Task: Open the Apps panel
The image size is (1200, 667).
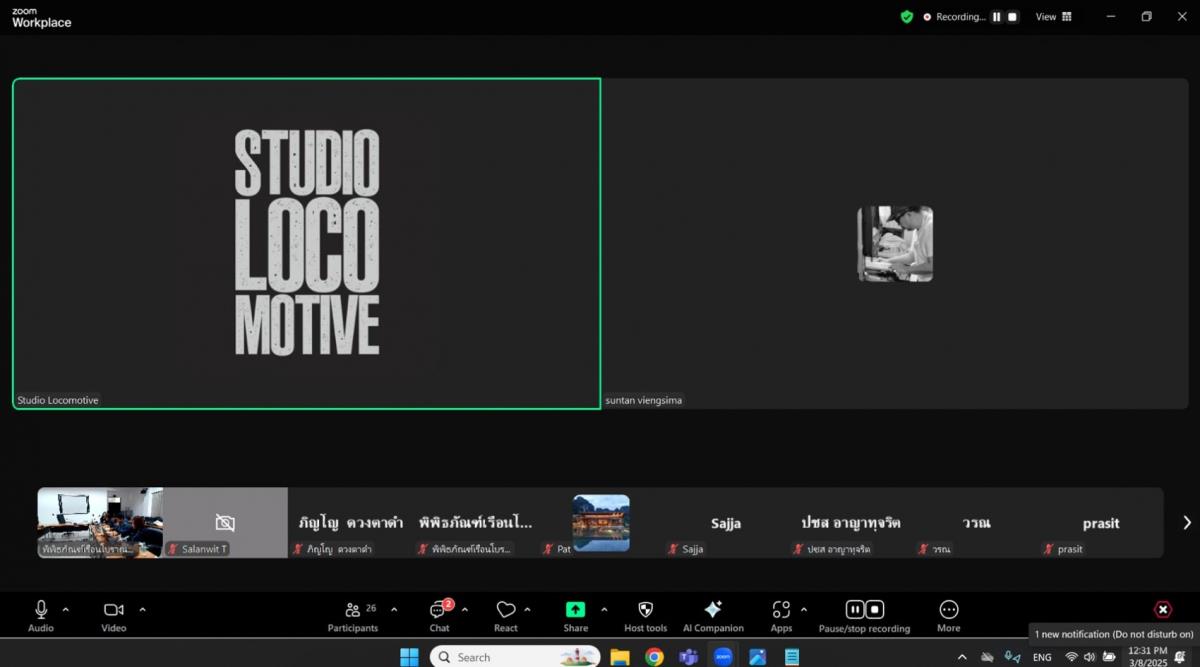Action: [781, 615]
